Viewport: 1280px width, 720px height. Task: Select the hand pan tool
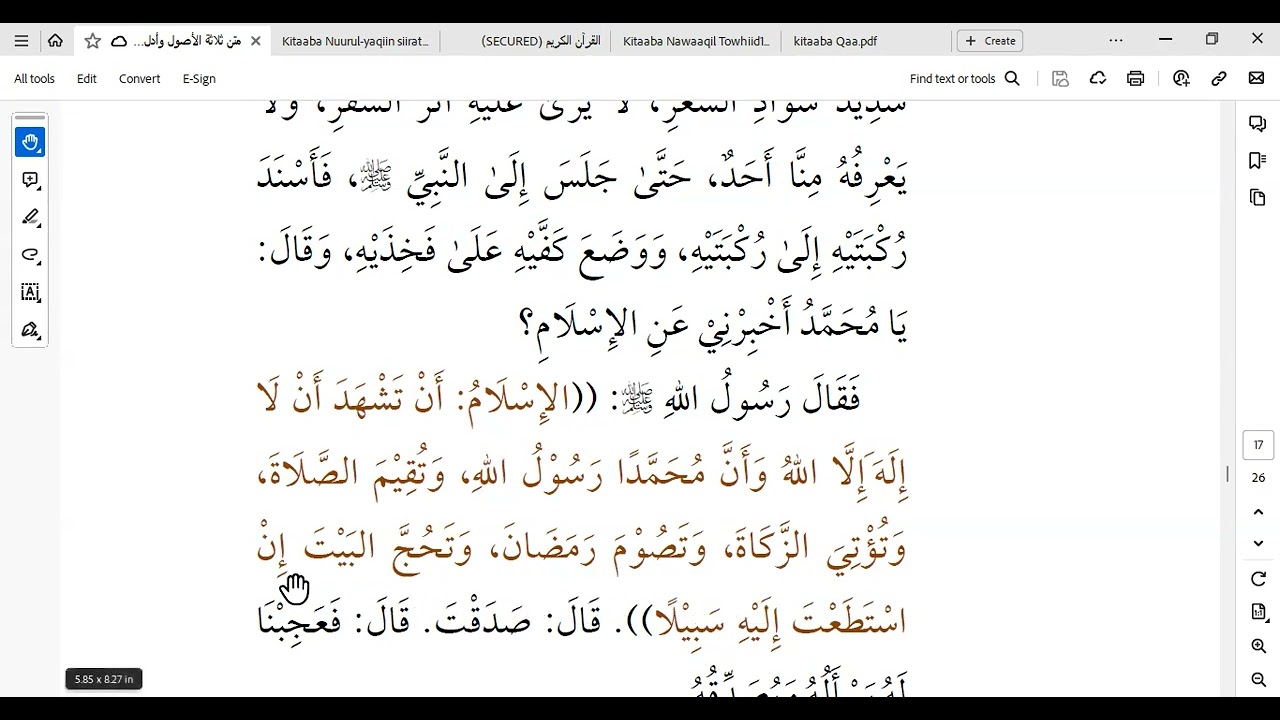(30, 142)
